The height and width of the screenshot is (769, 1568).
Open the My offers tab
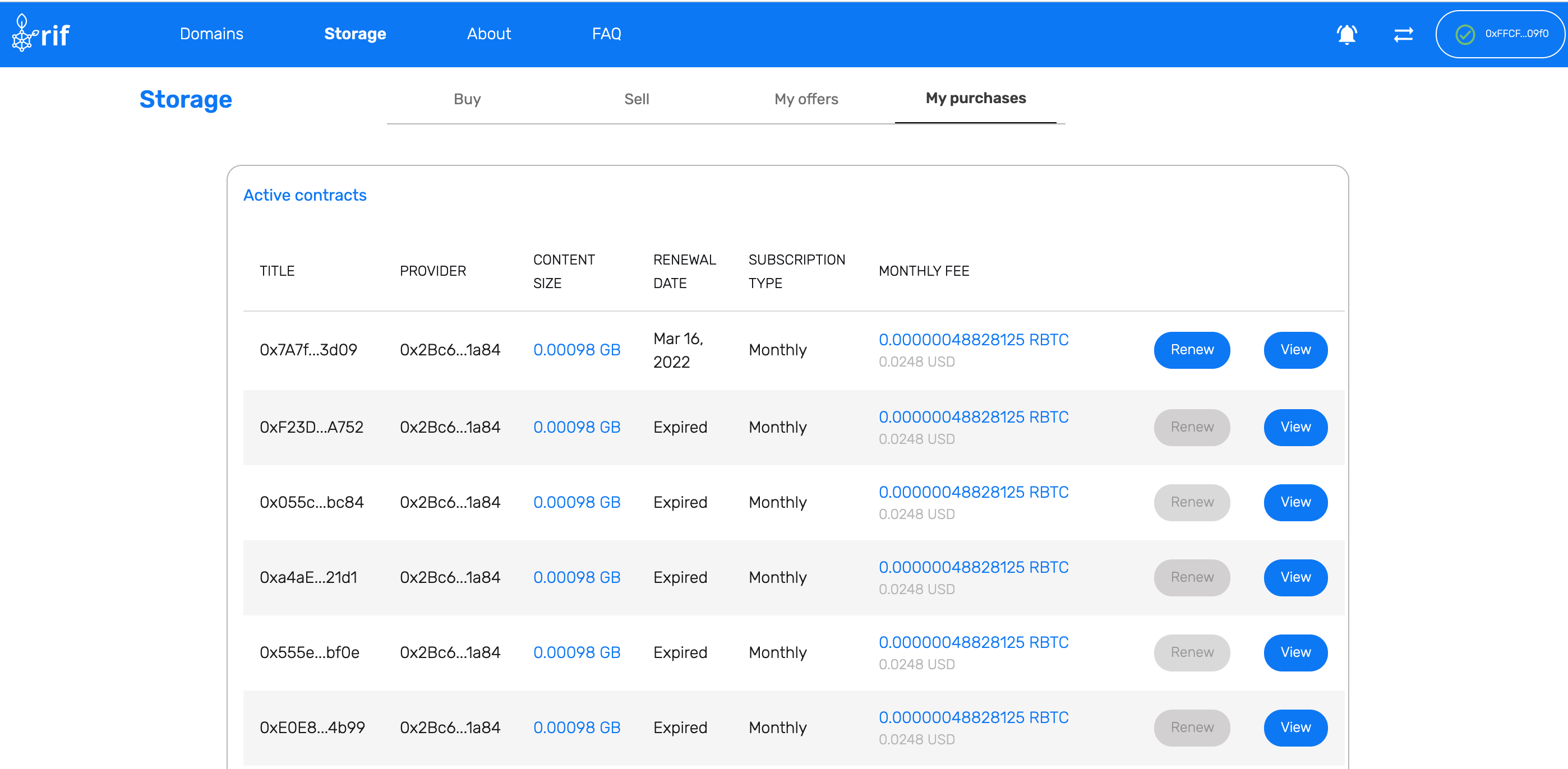click(x=806, y=99)
